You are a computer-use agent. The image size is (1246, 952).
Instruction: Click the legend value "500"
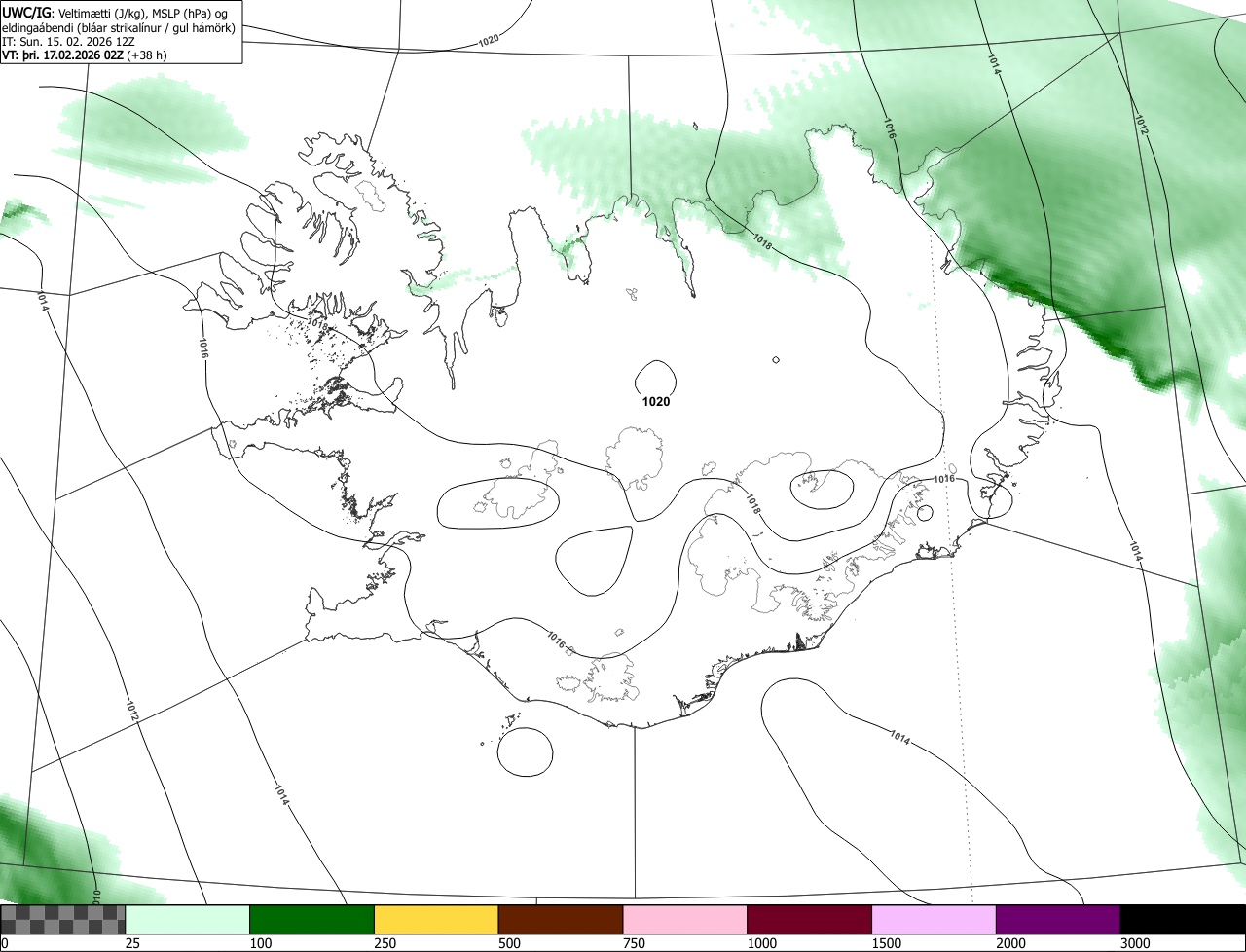point(510,943)
